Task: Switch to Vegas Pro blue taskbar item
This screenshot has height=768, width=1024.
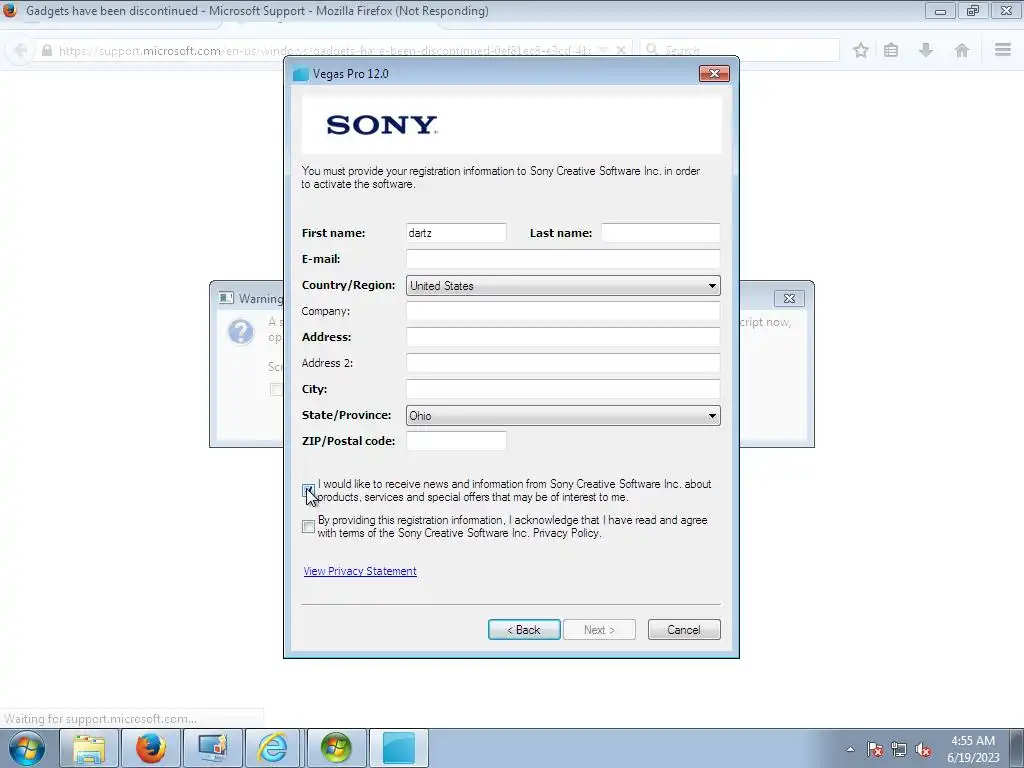Action: (398, 748)
